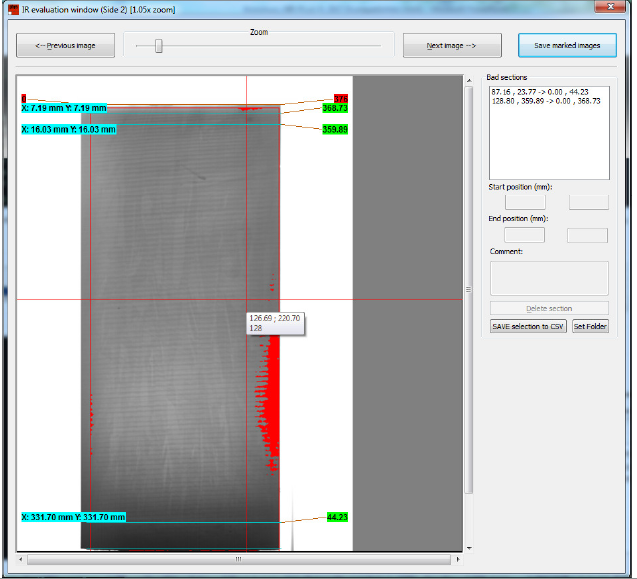Click inside the Comment text box

click(548, 277)
